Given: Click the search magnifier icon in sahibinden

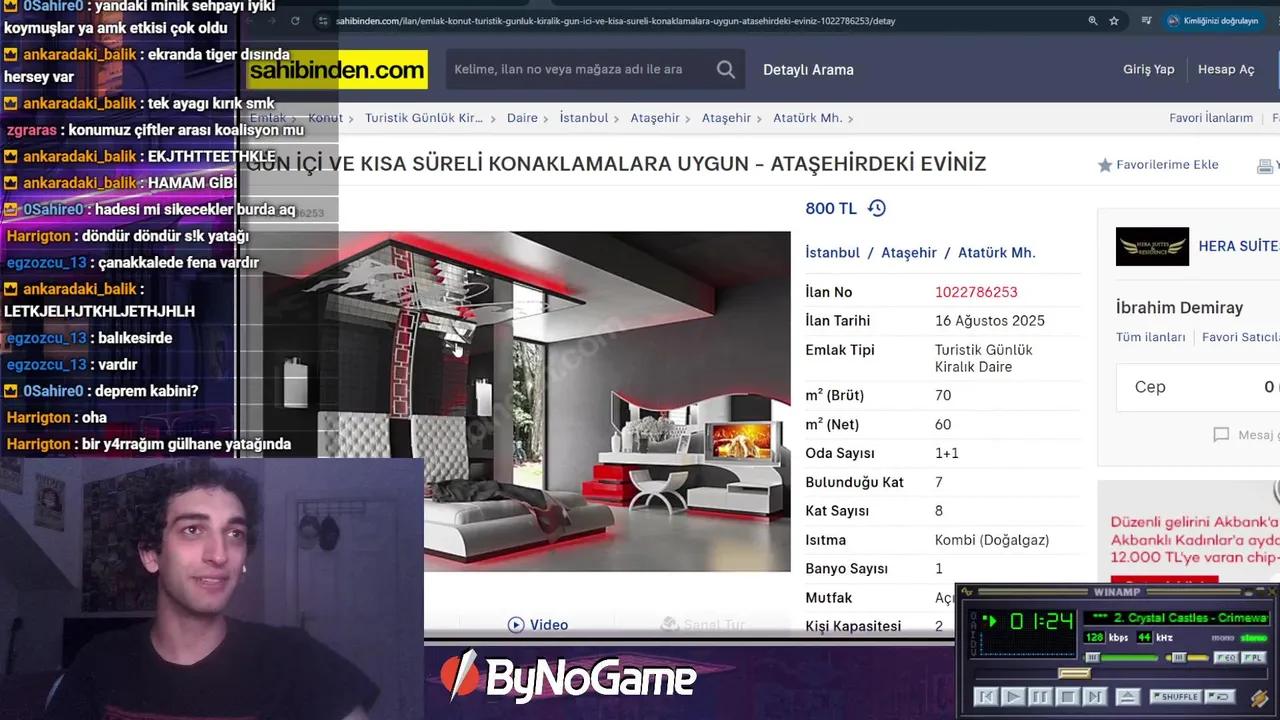Looking at the screenshot, I should (726, 70).
